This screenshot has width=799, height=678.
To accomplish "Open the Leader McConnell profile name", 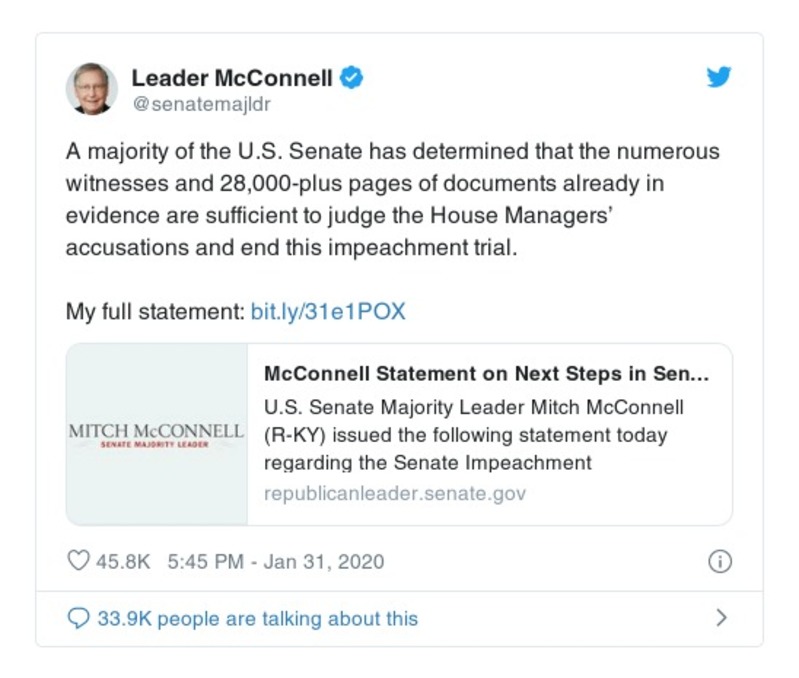I will click(x=232, y=78).
